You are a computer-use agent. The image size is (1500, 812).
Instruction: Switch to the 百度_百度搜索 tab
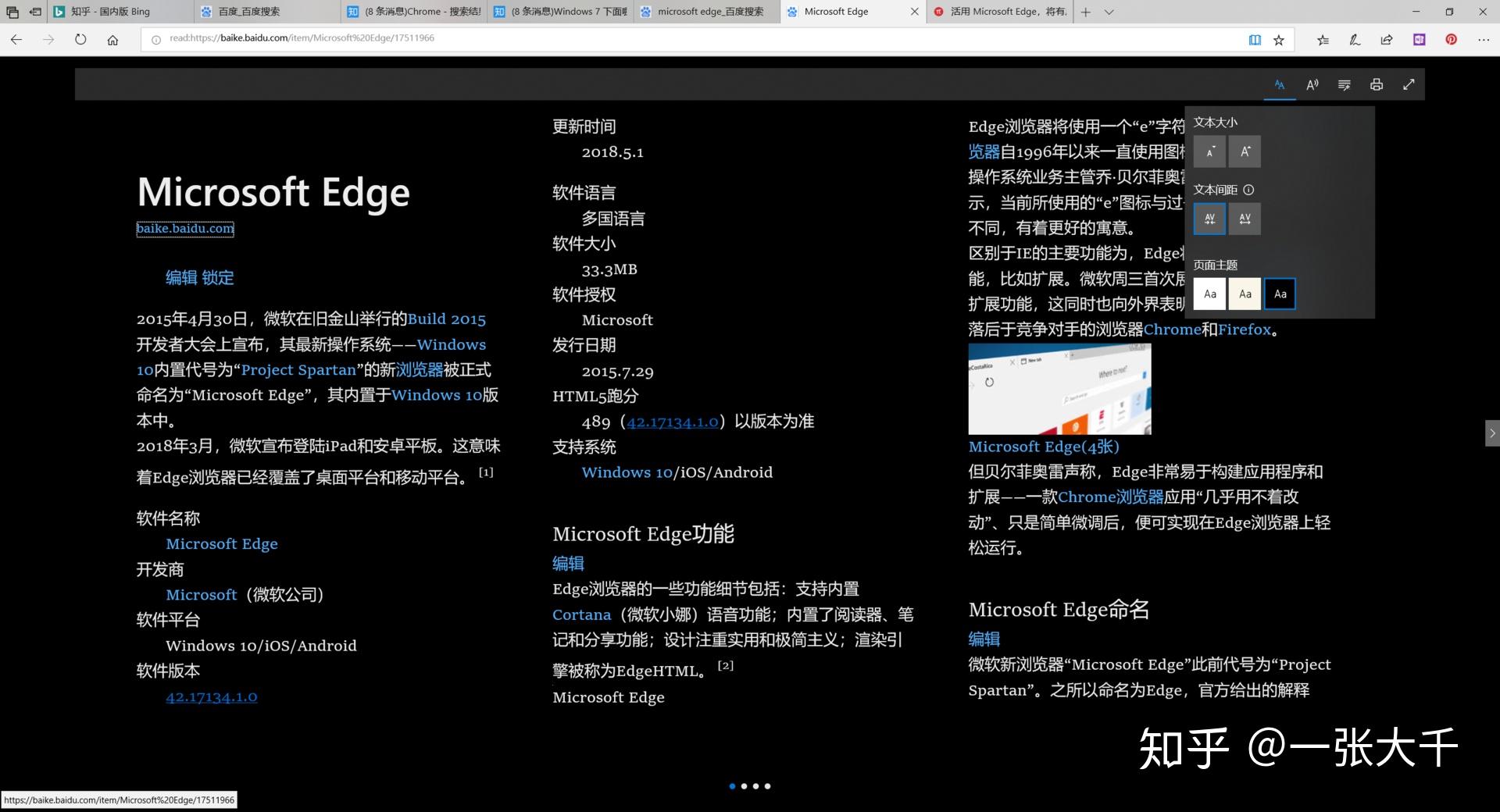click(x=268, y=12)
